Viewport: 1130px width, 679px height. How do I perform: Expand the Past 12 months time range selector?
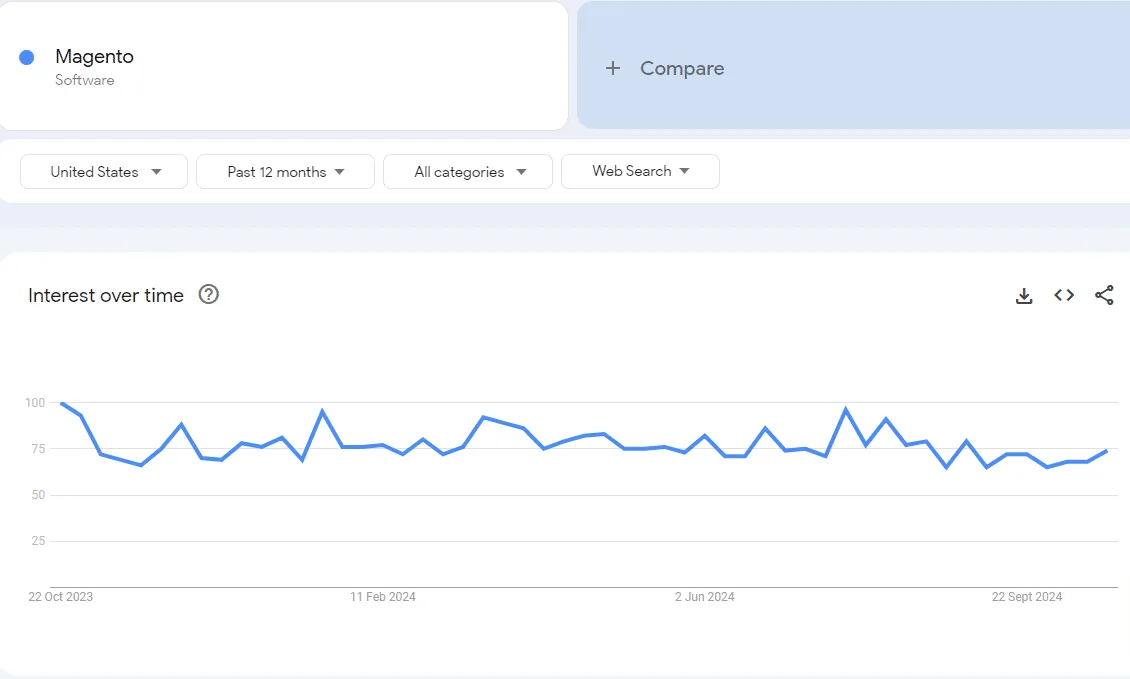click(285, 171)
